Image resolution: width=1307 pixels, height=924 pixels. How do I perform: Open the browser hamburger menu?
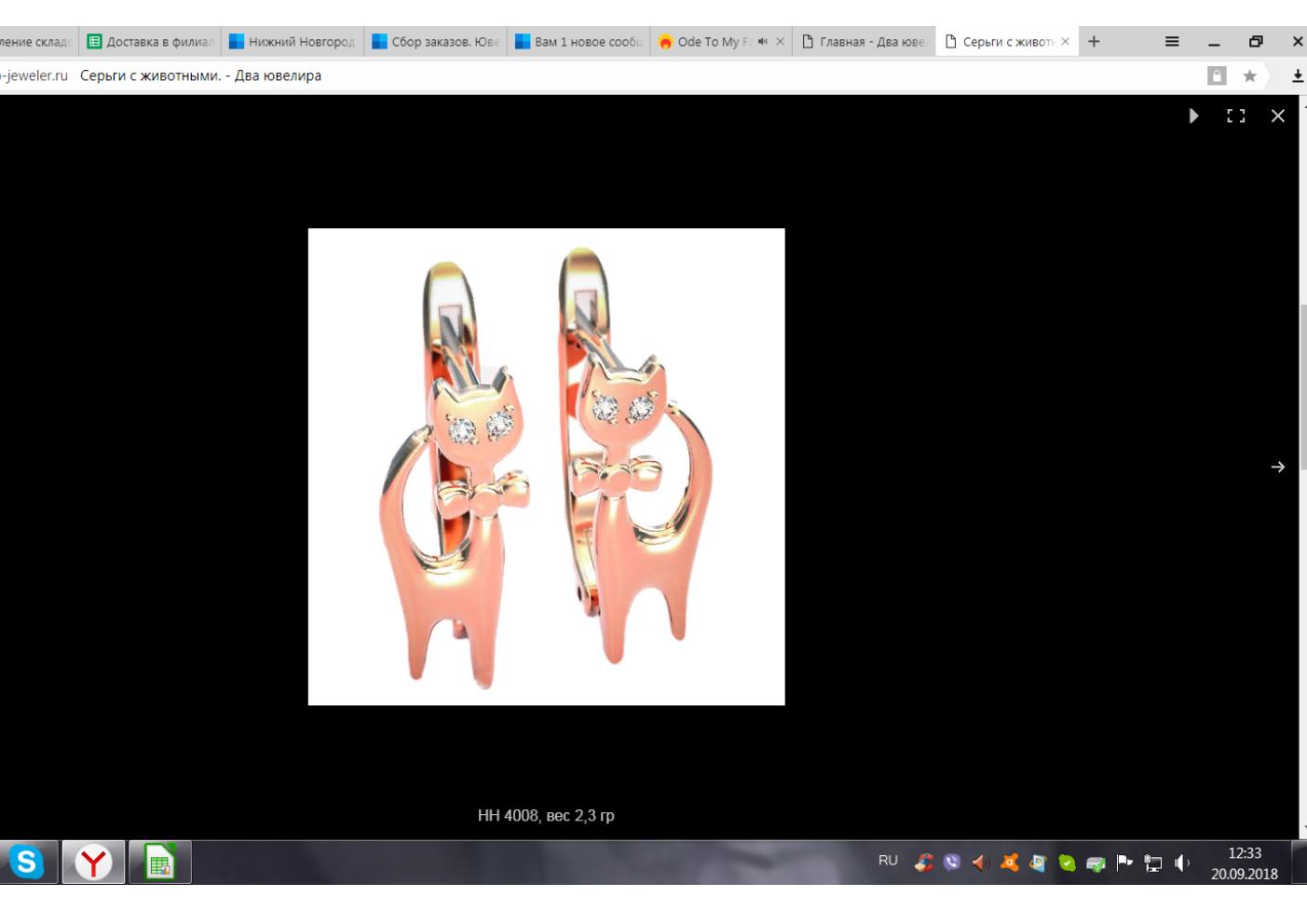point(1172,41)
